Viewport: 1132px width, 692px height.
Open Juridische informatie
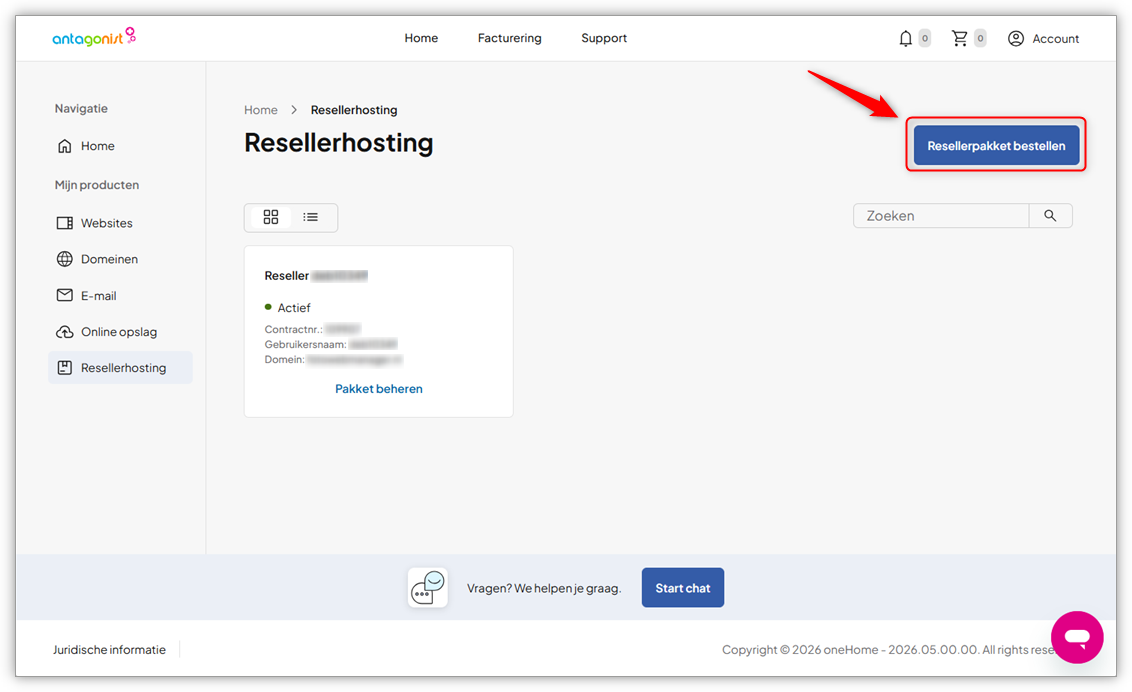click(x=109, y=649)
